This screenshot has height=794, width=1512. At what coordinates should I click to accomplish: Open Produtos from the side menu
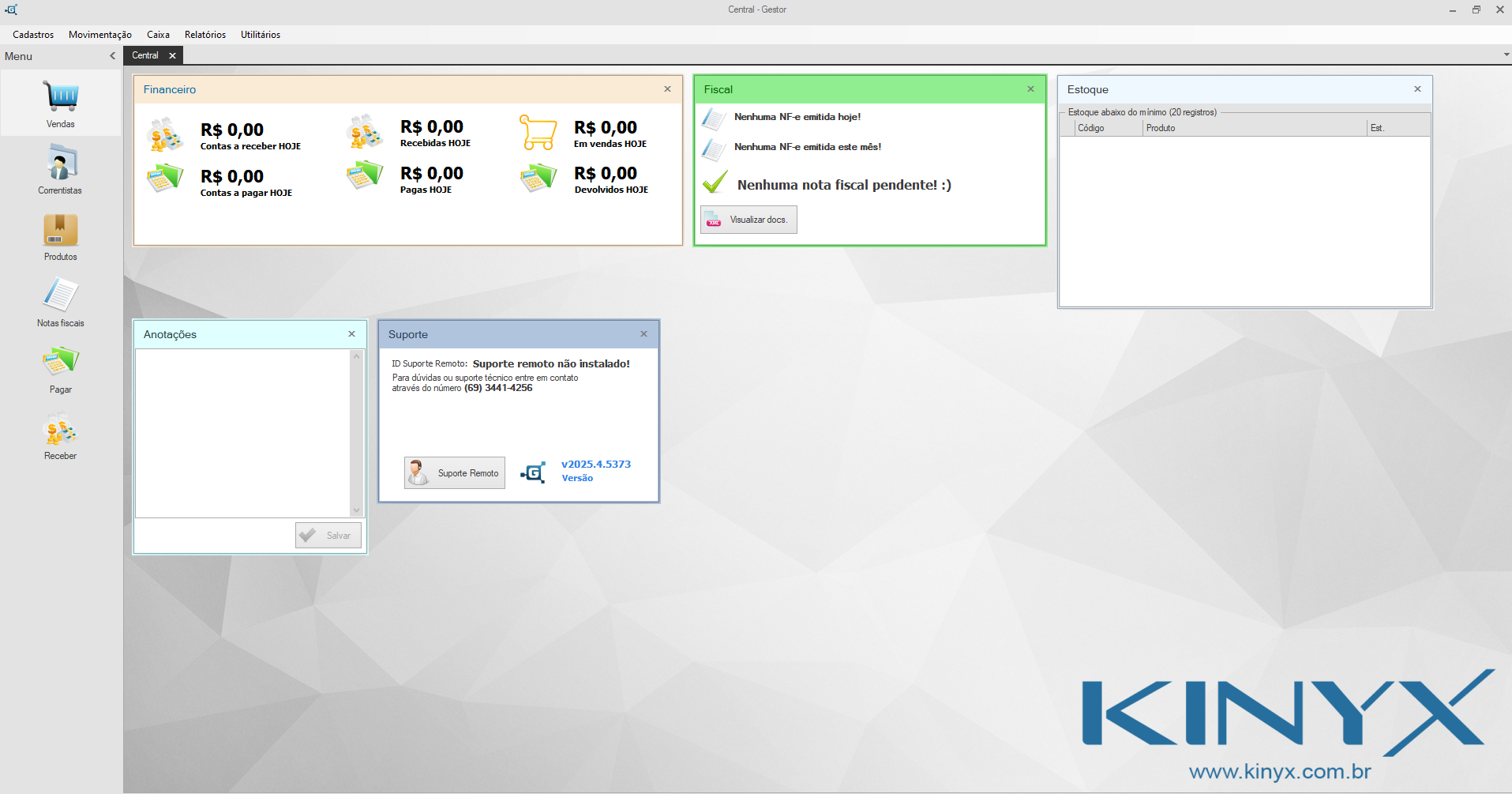[60, 229]
